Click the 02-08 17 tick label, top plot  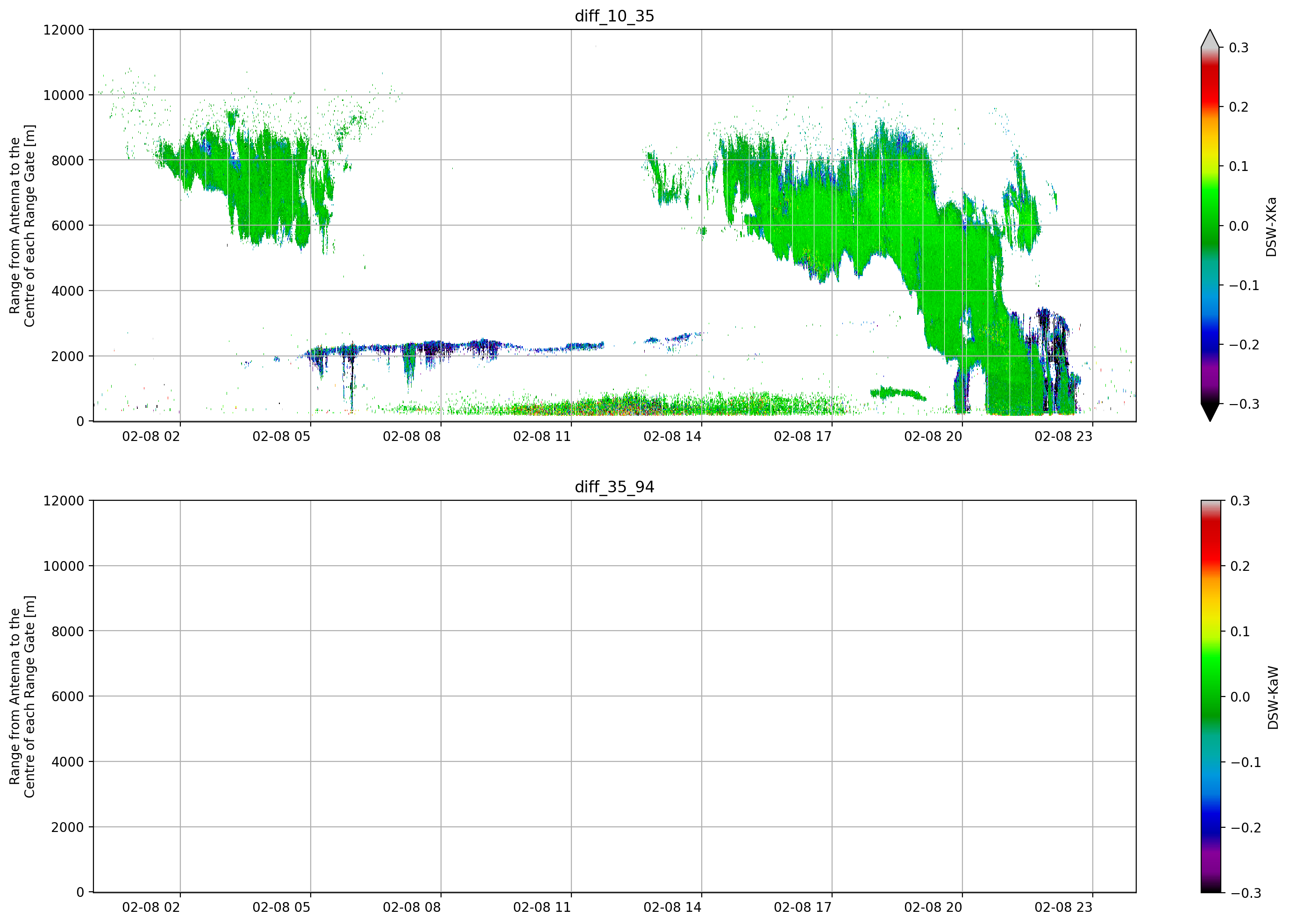[x=803, y=436]
